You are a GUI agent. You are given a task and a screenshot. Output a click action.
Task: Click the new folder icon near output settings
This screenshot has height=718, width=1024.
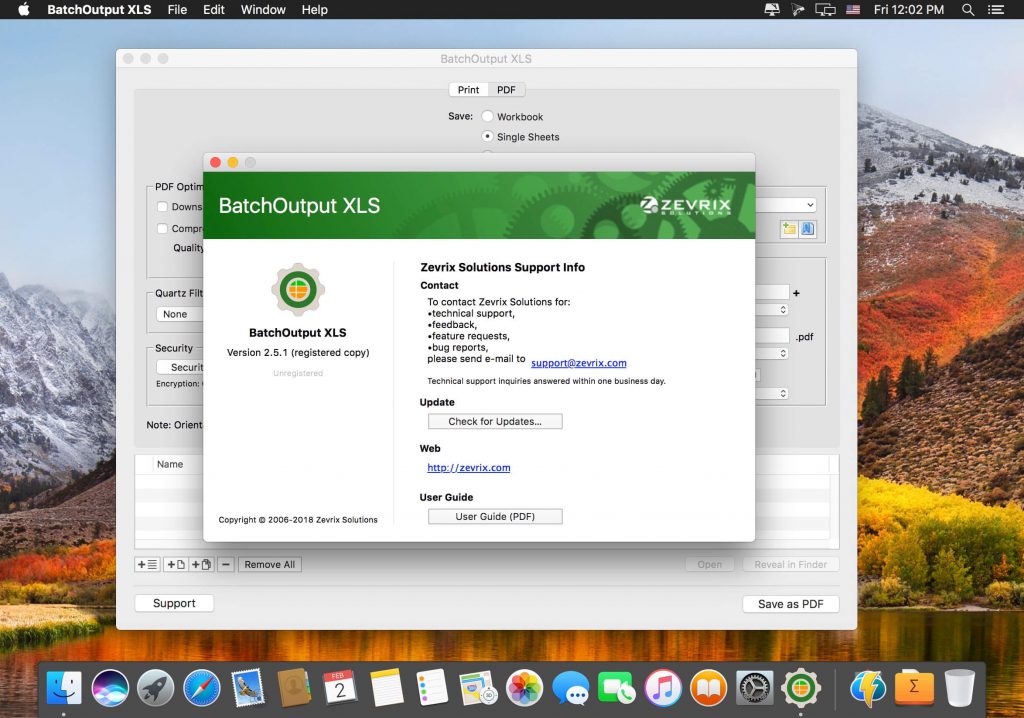[788, 228]
